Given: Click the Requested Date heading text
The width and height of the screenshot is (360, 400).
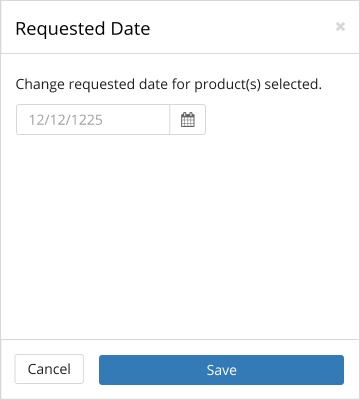Looking at the screenshot, I should 83,29.
